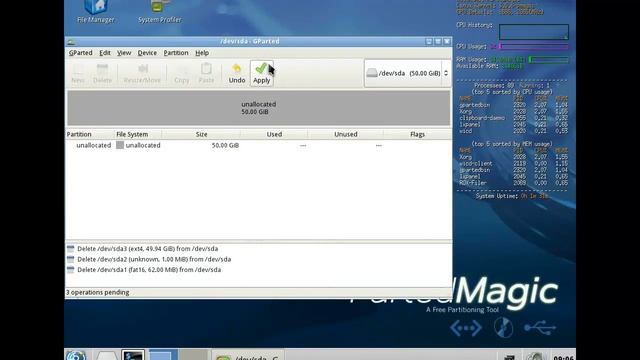Sort by the File System column header

(138, 134)
